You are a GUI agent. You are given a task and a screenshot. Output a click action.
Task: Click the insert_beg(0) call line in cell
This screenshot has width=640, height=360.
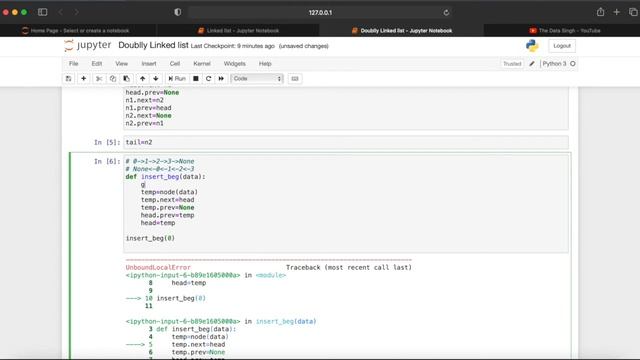(150, 238)
